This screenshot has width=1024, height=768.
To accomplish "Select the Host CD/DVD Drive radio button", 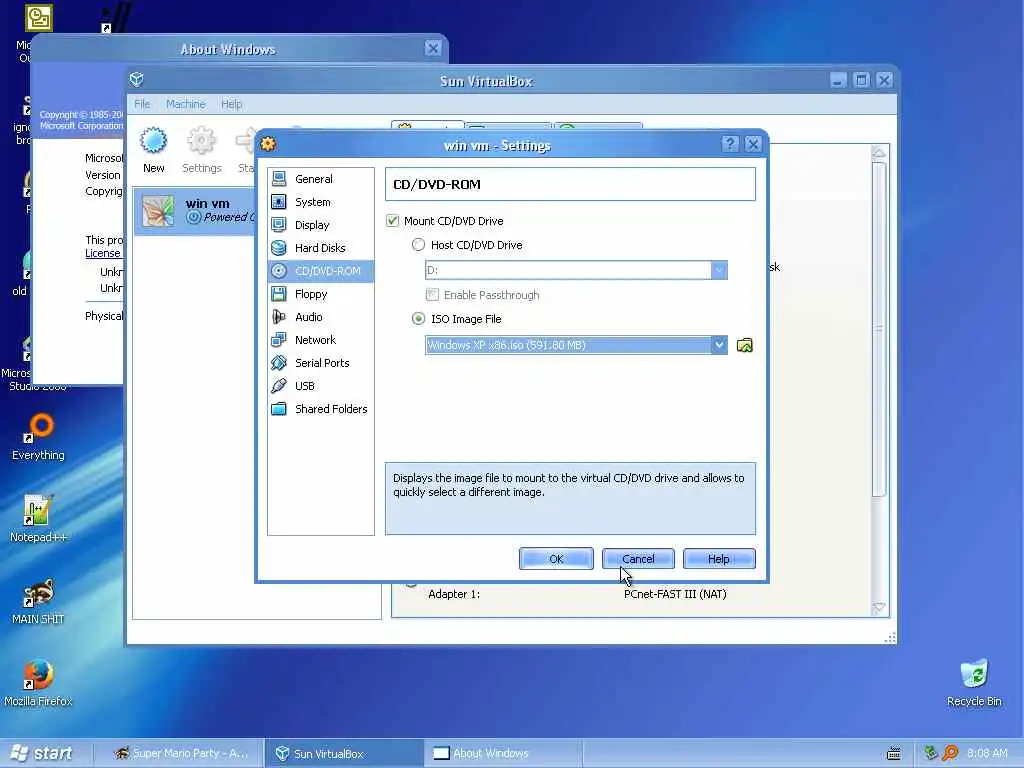I will (418, 245).
